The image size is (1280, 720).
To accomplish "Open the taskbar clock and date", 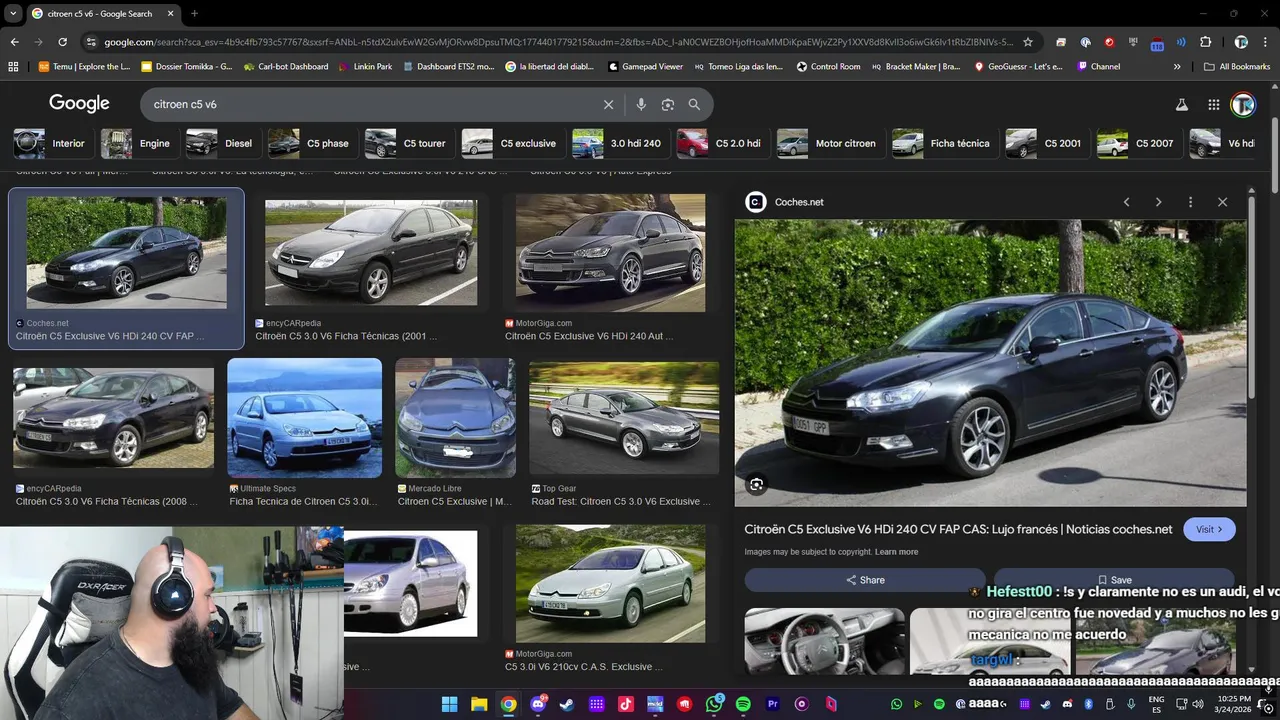I will pos(1234,704).
